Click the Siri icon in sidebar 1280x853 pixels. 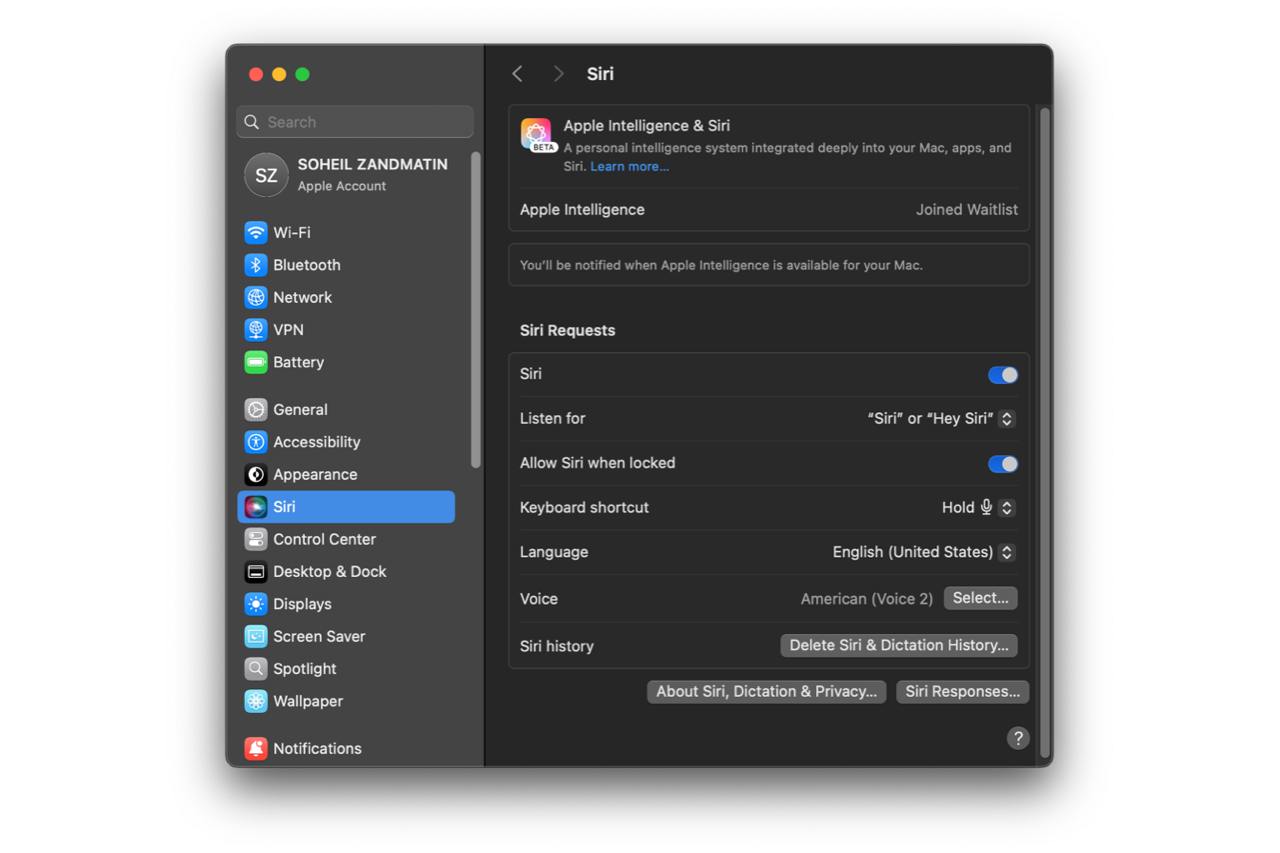pyautogui.click(x=256, y=507)
